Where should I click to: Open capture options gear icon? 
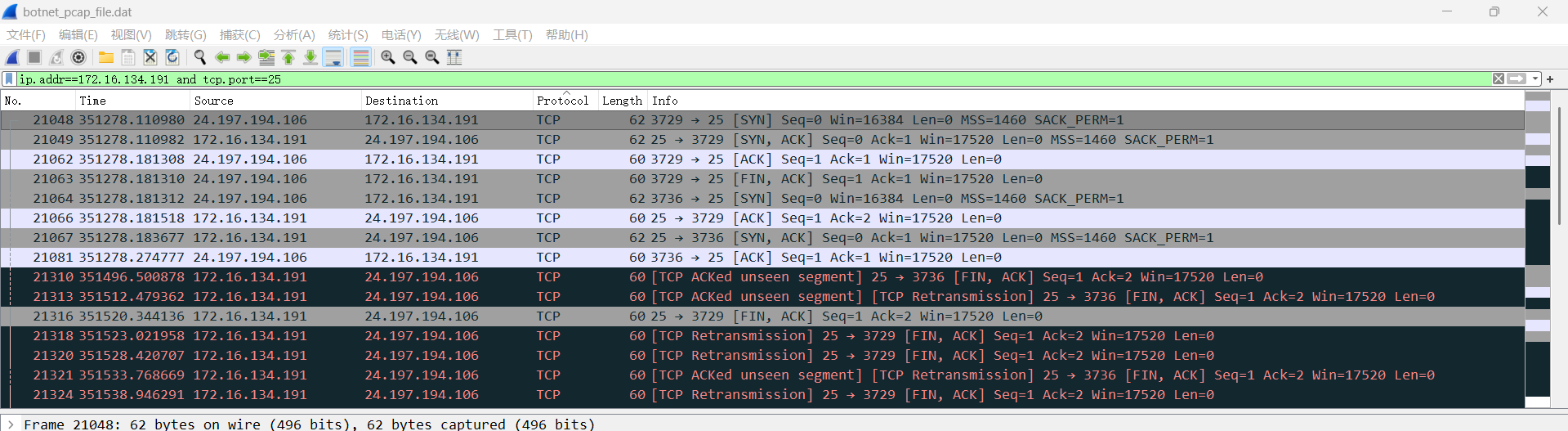click(78, 57)
